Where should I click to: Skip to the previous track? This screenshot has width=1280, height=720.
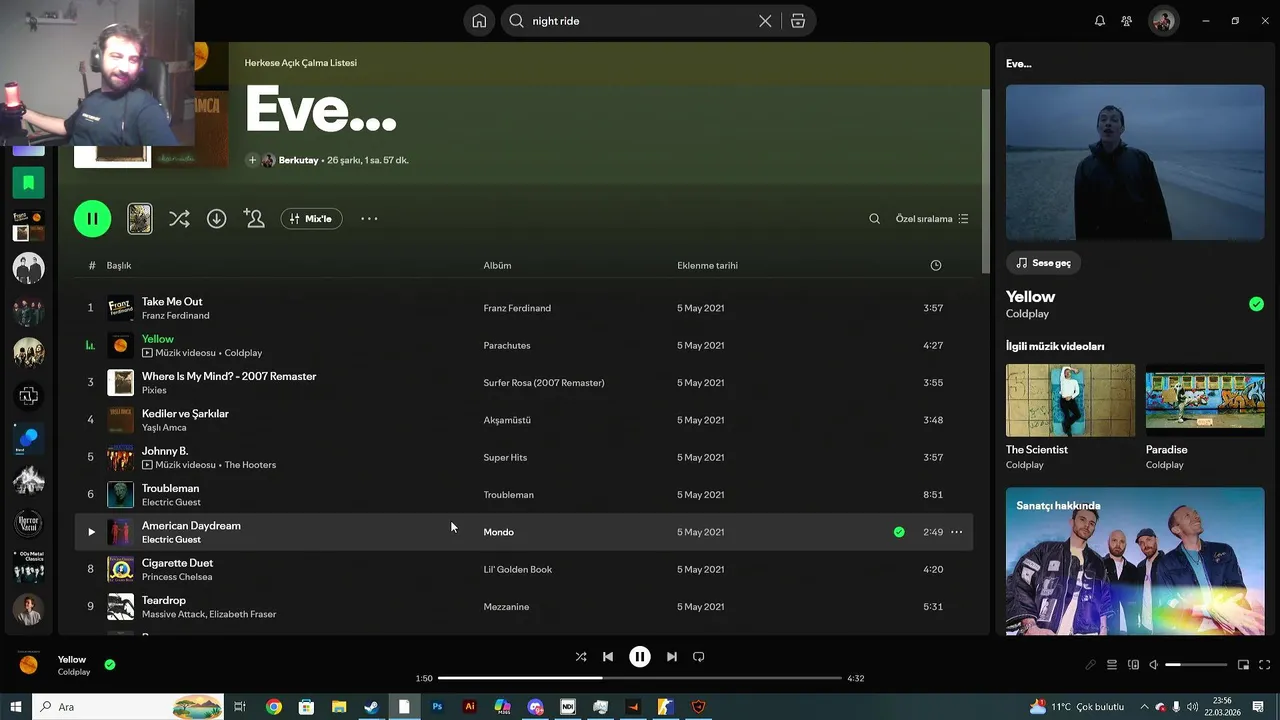tap(608, 657)
